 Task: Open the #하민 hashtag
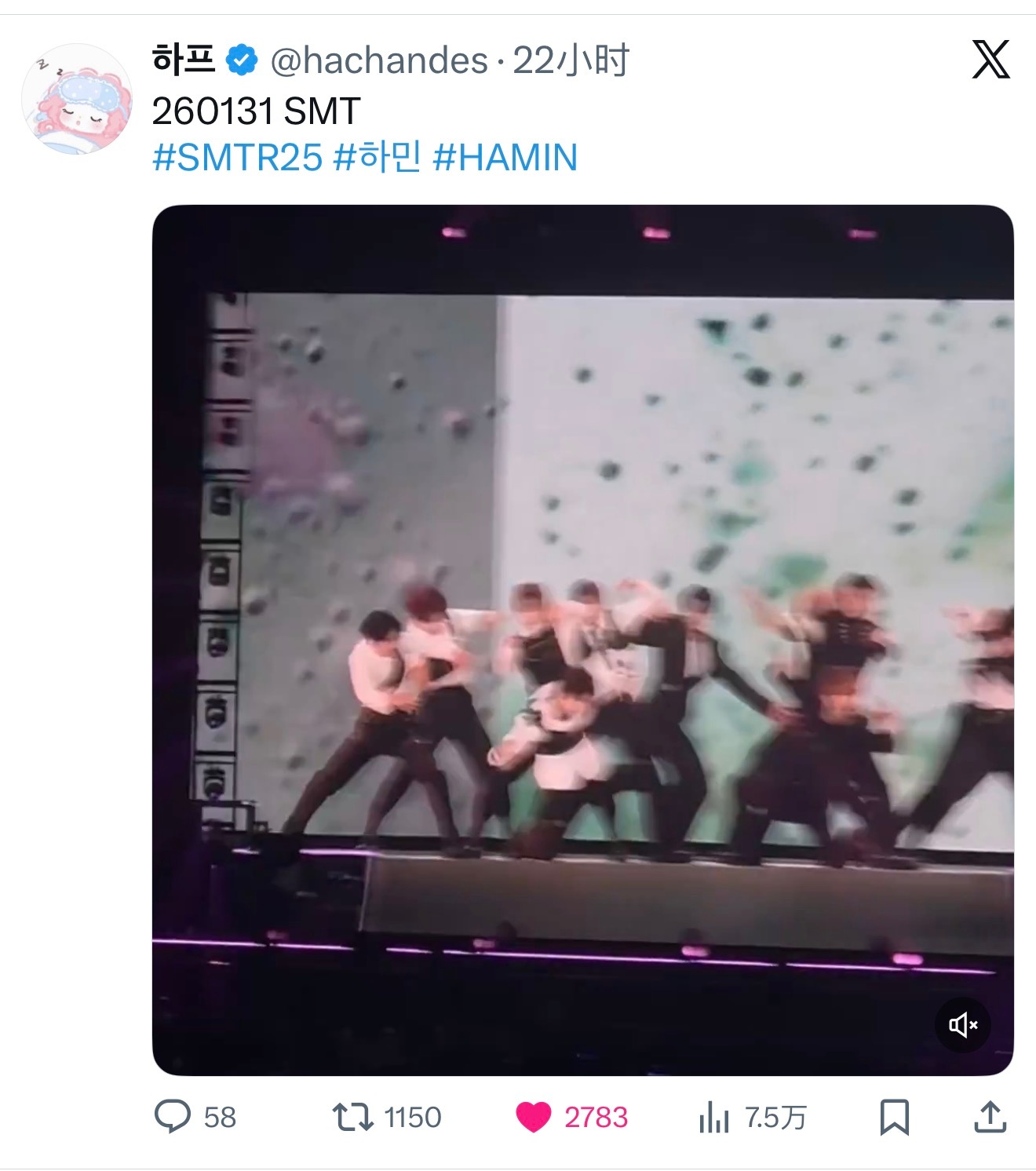[378, 157]
